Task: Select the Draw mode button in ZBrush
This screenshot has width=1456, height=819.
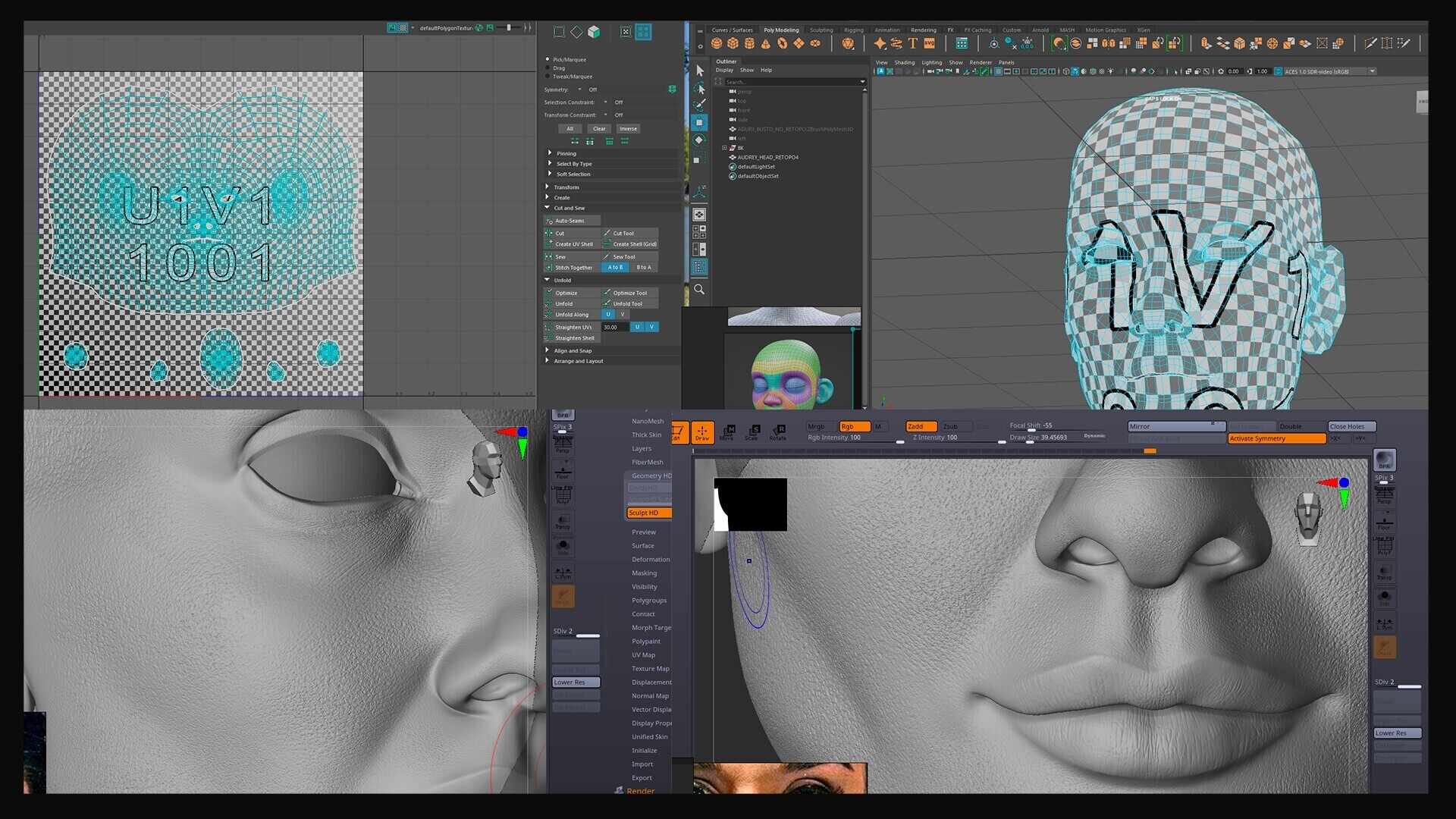Action: click(702, 432)
